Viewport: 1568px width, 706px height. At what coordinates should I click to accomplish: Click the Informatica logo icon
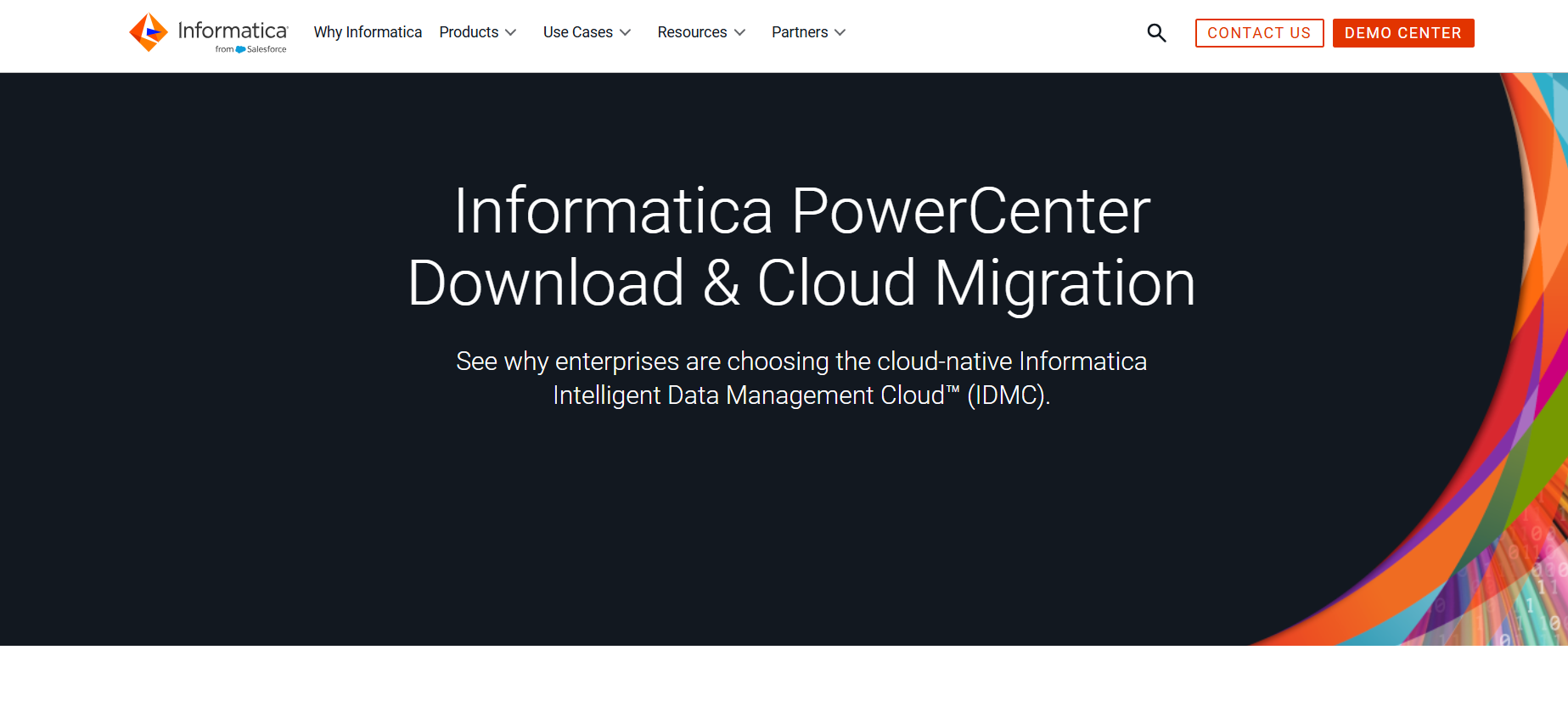tap(149, 32)
